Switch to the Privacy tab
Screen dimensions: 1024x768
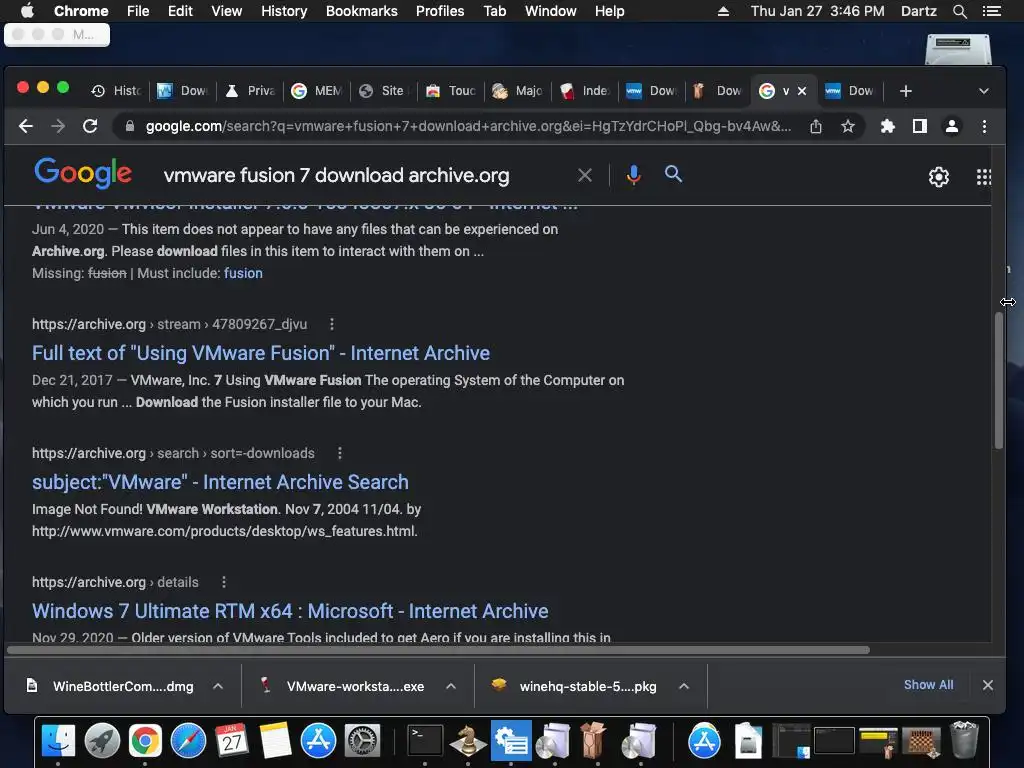pos(250,91)
